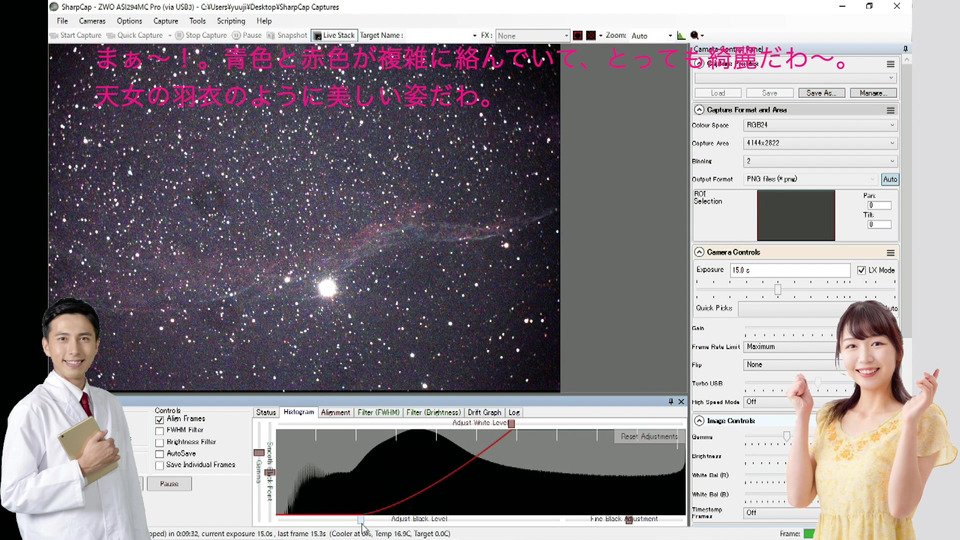Screen dimensions: 960x540
Task: Click the Live Stack toolbar button
Action: (x=334, y=35)
